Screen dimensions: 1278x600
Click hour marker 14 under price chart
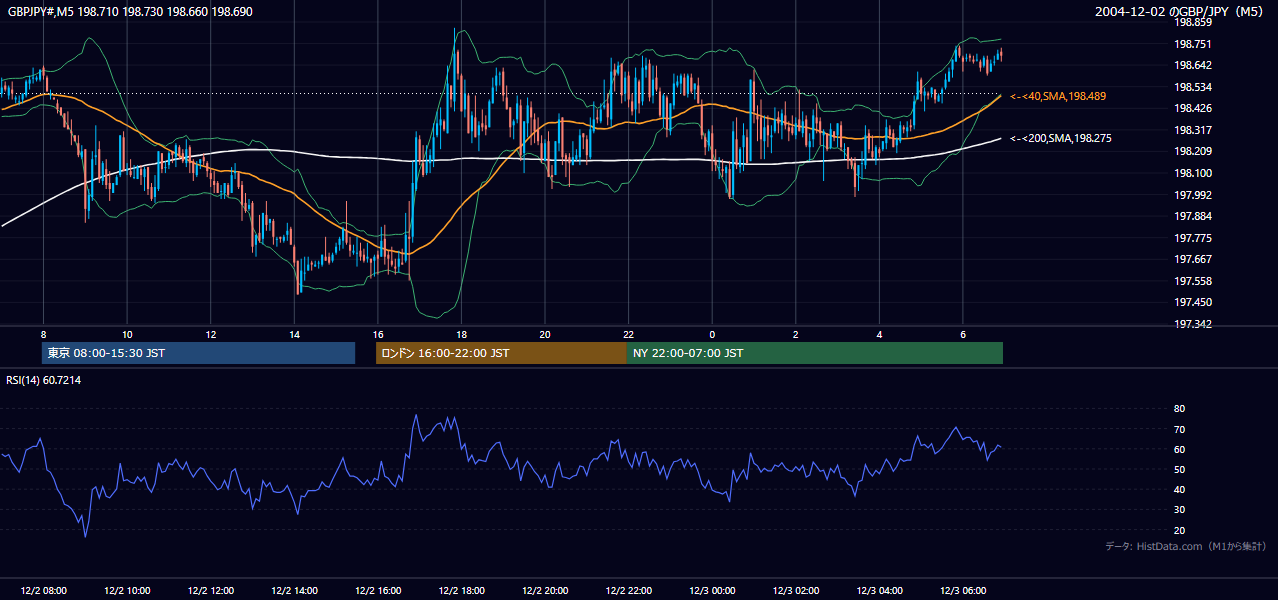pos(294,334)
